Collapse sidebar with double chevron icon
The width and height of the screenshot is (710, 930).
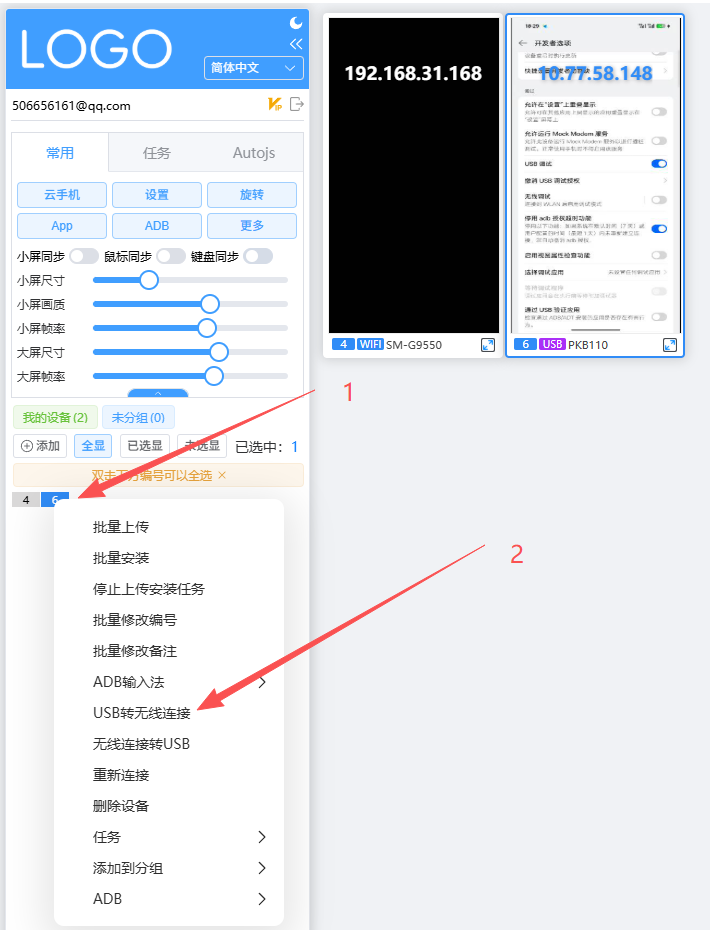296,44
